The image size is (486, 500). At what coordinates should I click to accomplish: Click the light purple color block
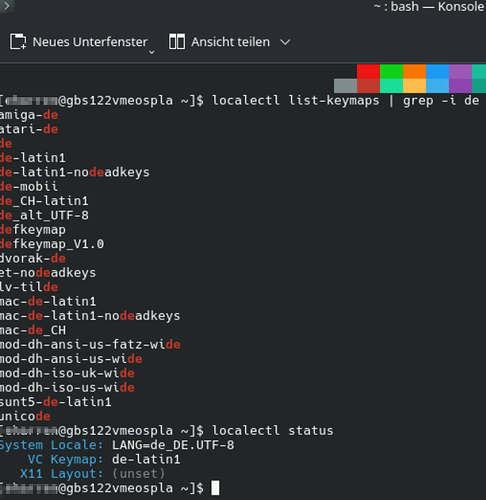[x=460, y=72]
